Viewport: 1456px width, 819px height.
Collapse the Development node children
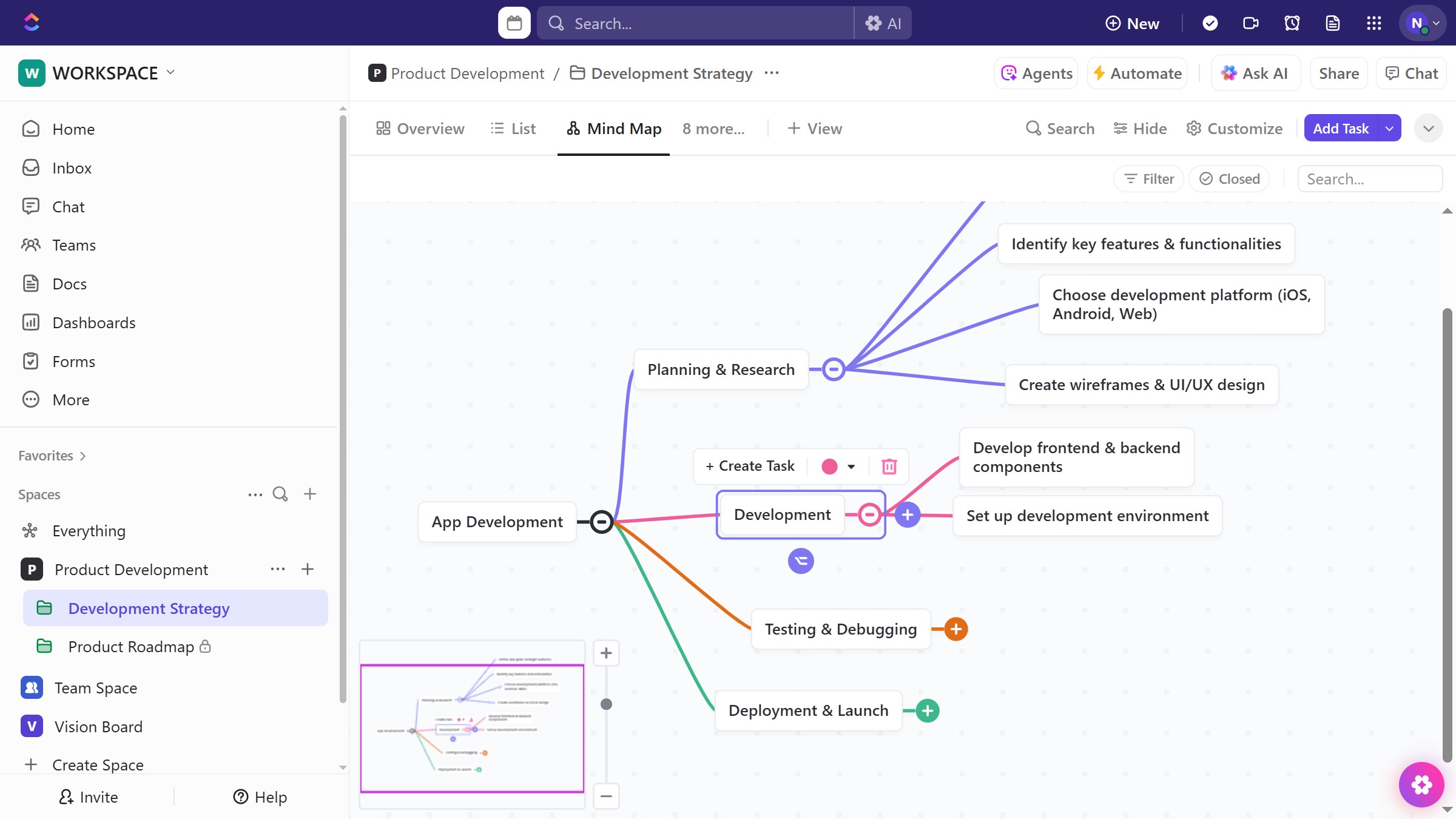[x=869, y=515]
